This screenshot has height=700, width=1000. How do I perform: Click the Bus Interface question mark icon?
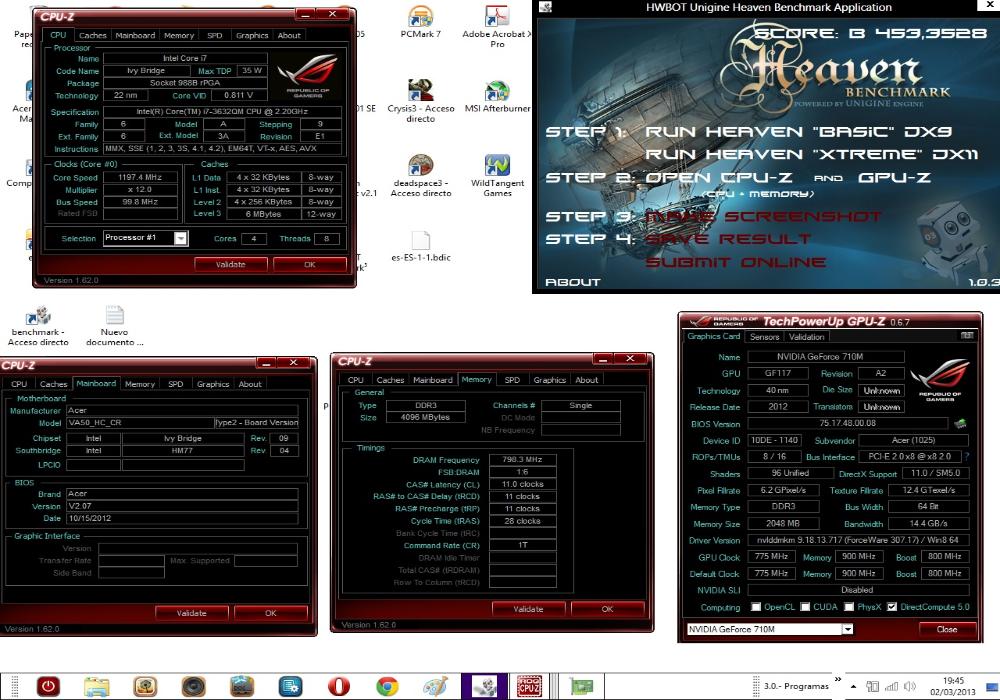pyautogui.click(x=967, y=456)
